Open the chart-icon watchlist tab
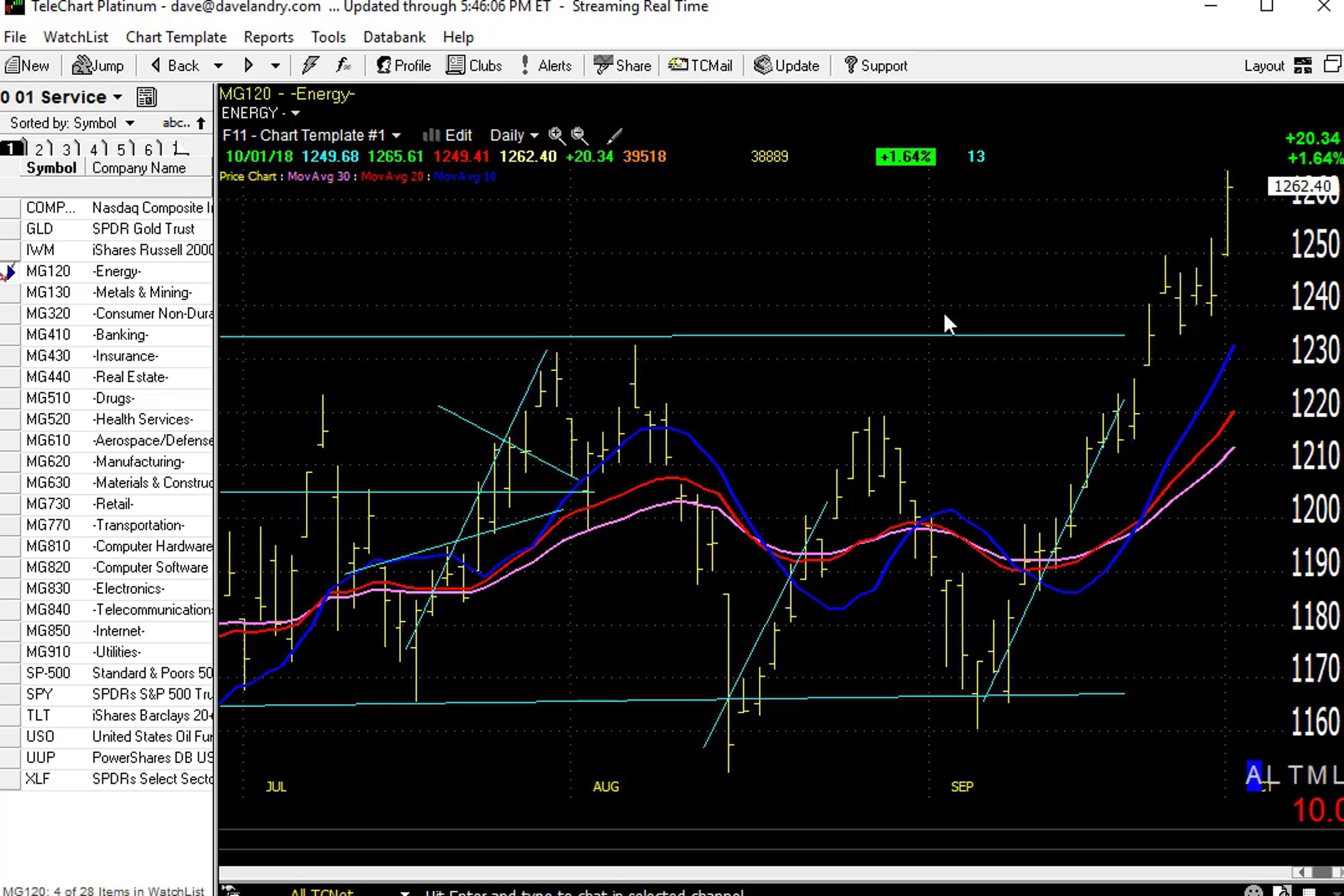This screenshot has height=896, width=1344. point(180,149)
